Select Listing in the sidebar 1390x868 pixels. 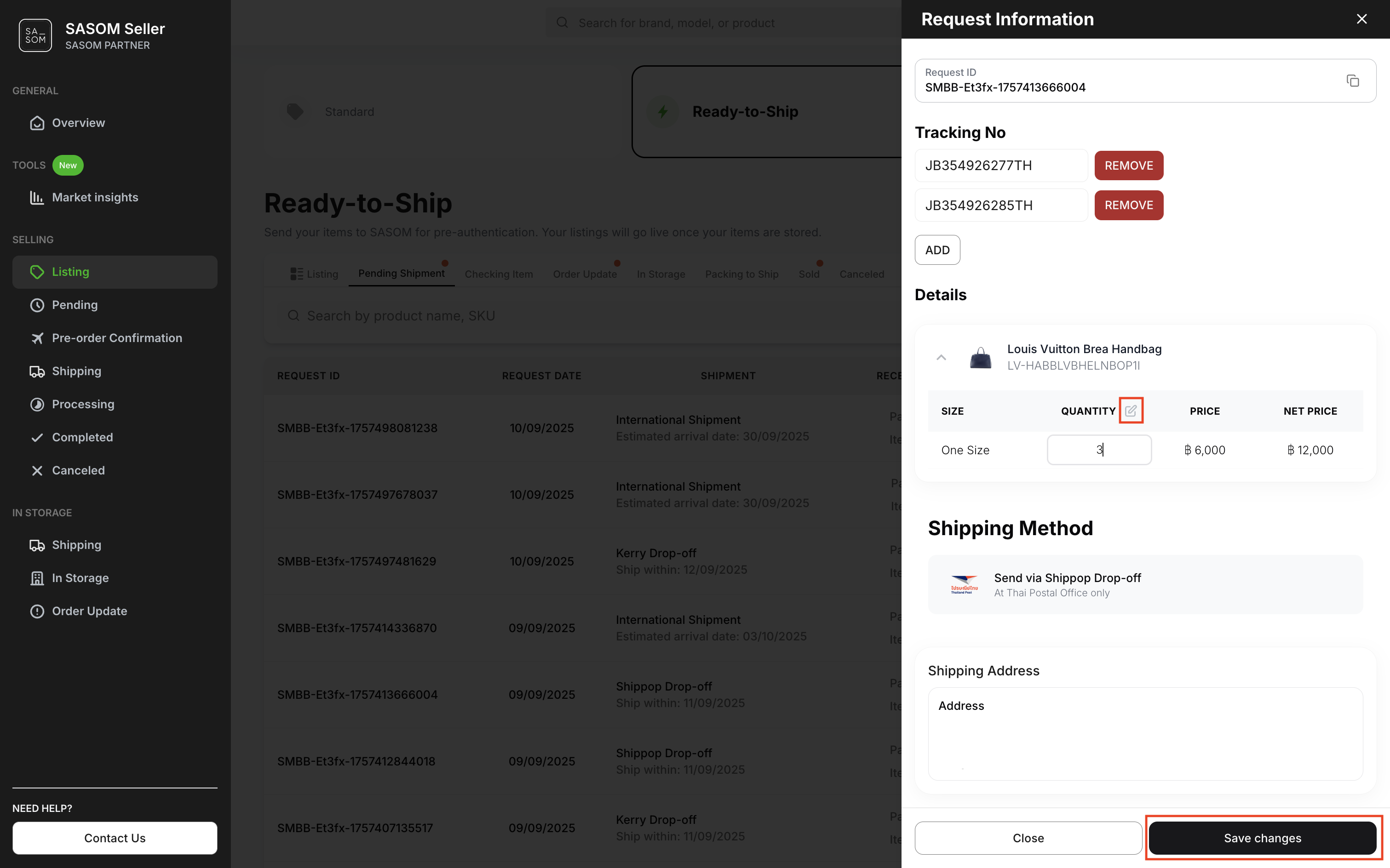[115, 272]
